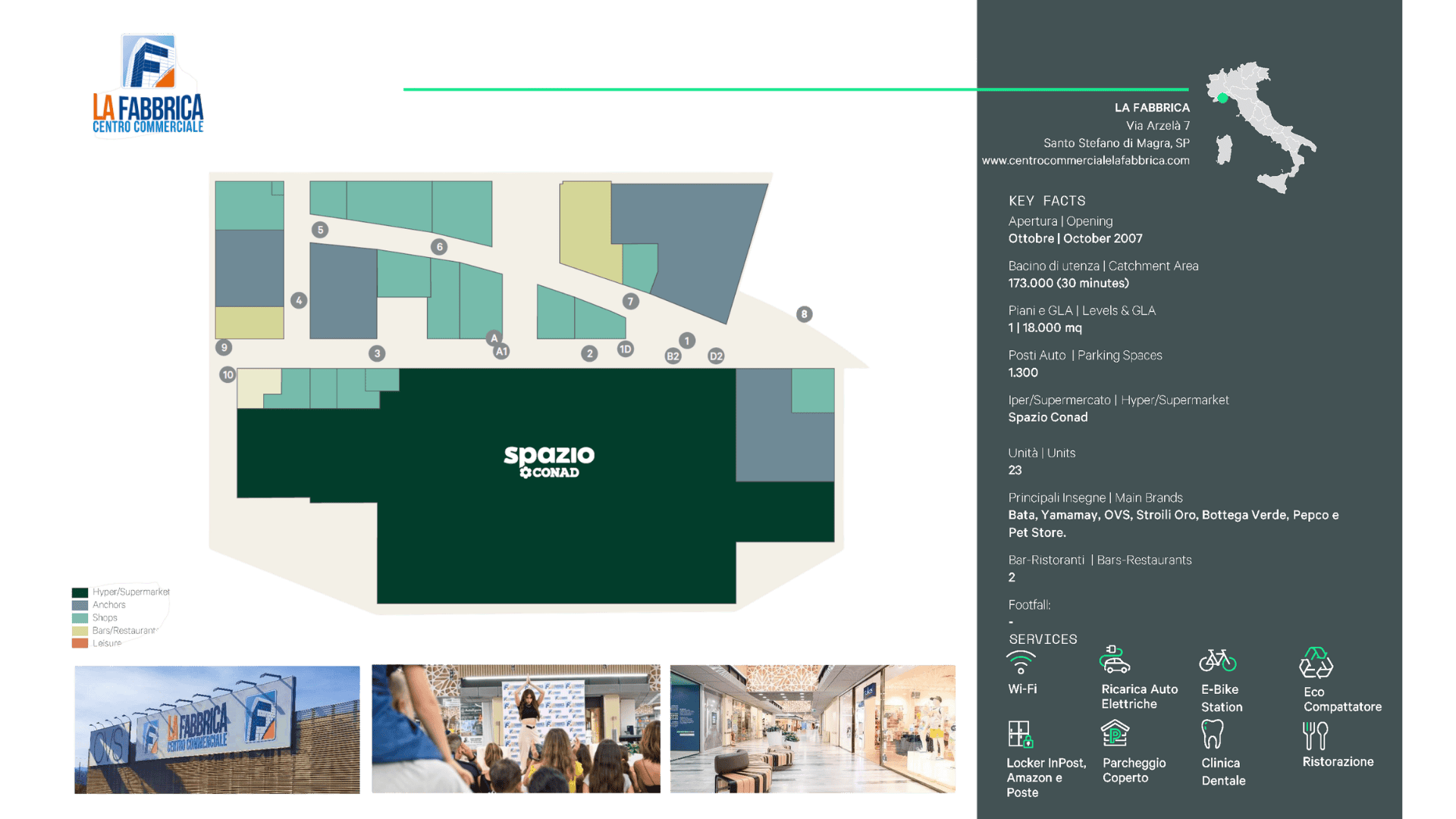Select map marker number 1
The image size is (1456, 819).
(x=687, y=340)
